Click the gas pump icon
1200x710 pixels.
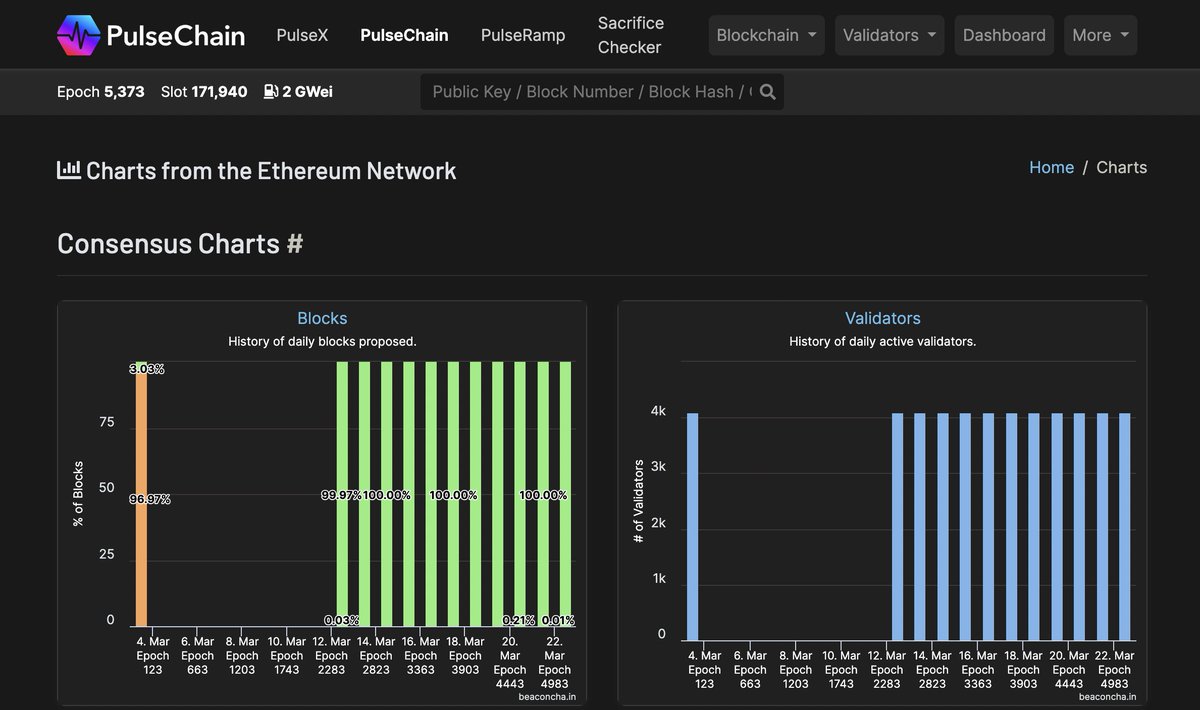pos(270,92)
